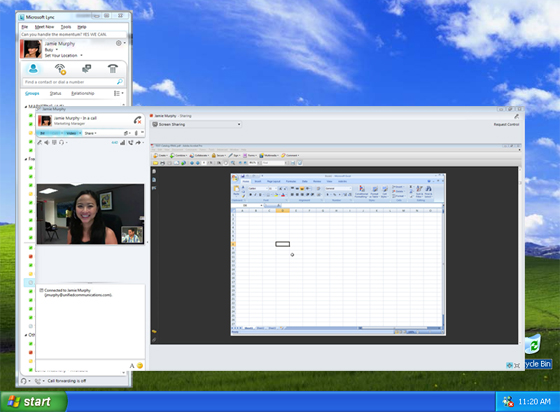Click the pen icon under the call tabs
This screenshot has height=412, width=560.
coord(40,142)
